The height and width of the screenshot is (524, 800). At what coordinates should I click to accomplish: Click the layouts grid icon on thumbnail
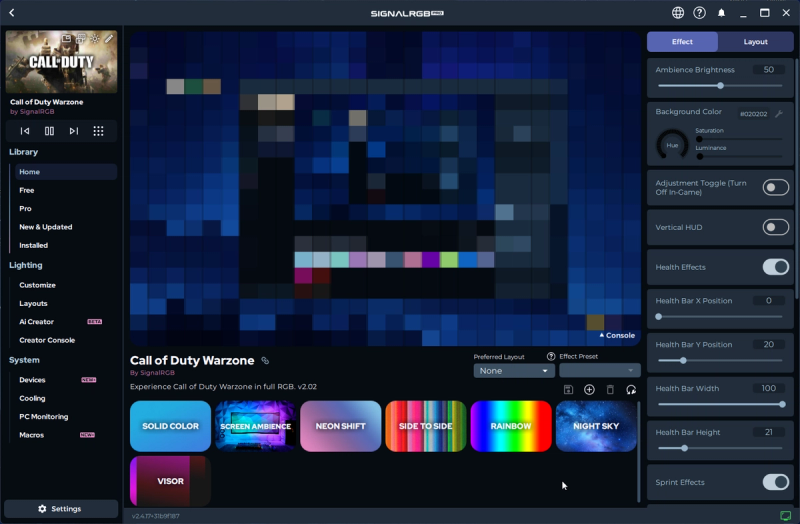[x=81, y=38]
